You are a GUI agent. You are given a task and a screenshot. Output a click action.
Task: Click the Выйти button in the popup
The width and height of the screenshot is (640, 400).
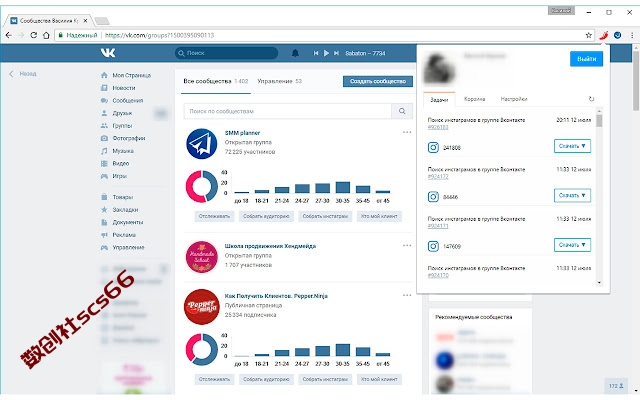[586, 59]
